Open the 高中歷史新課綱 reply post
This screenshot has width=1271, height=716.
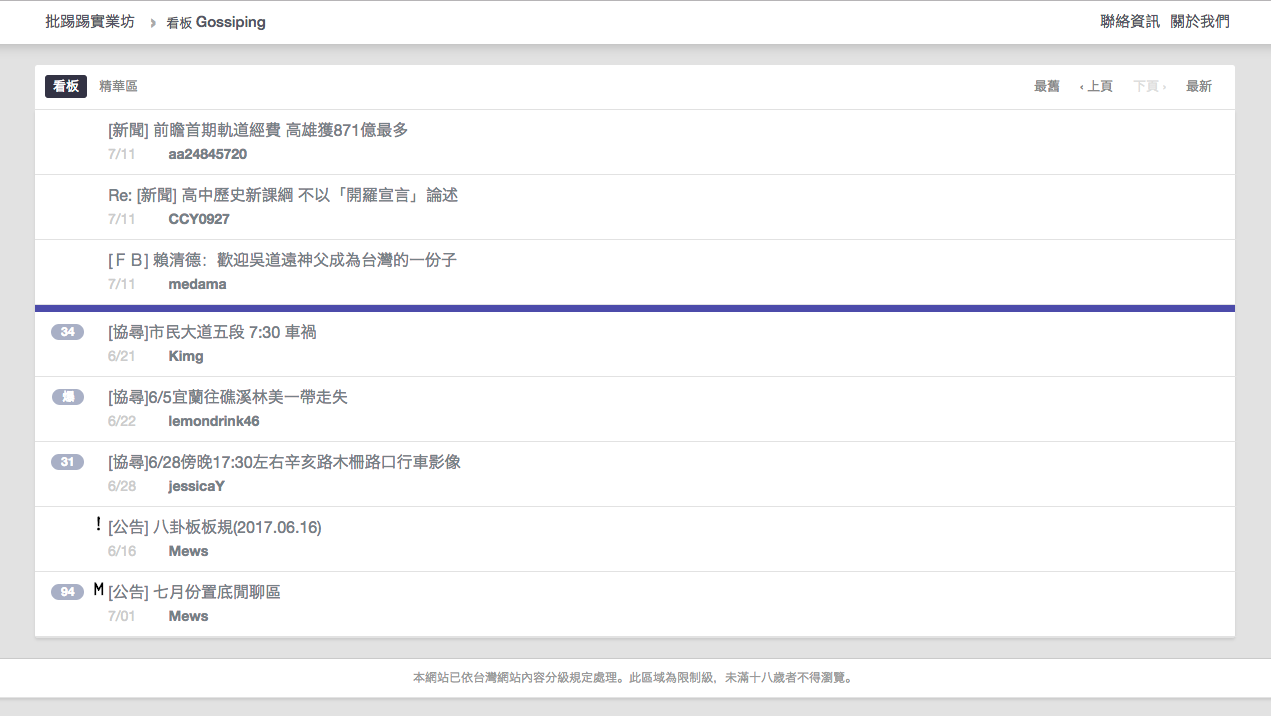(282, 194)
